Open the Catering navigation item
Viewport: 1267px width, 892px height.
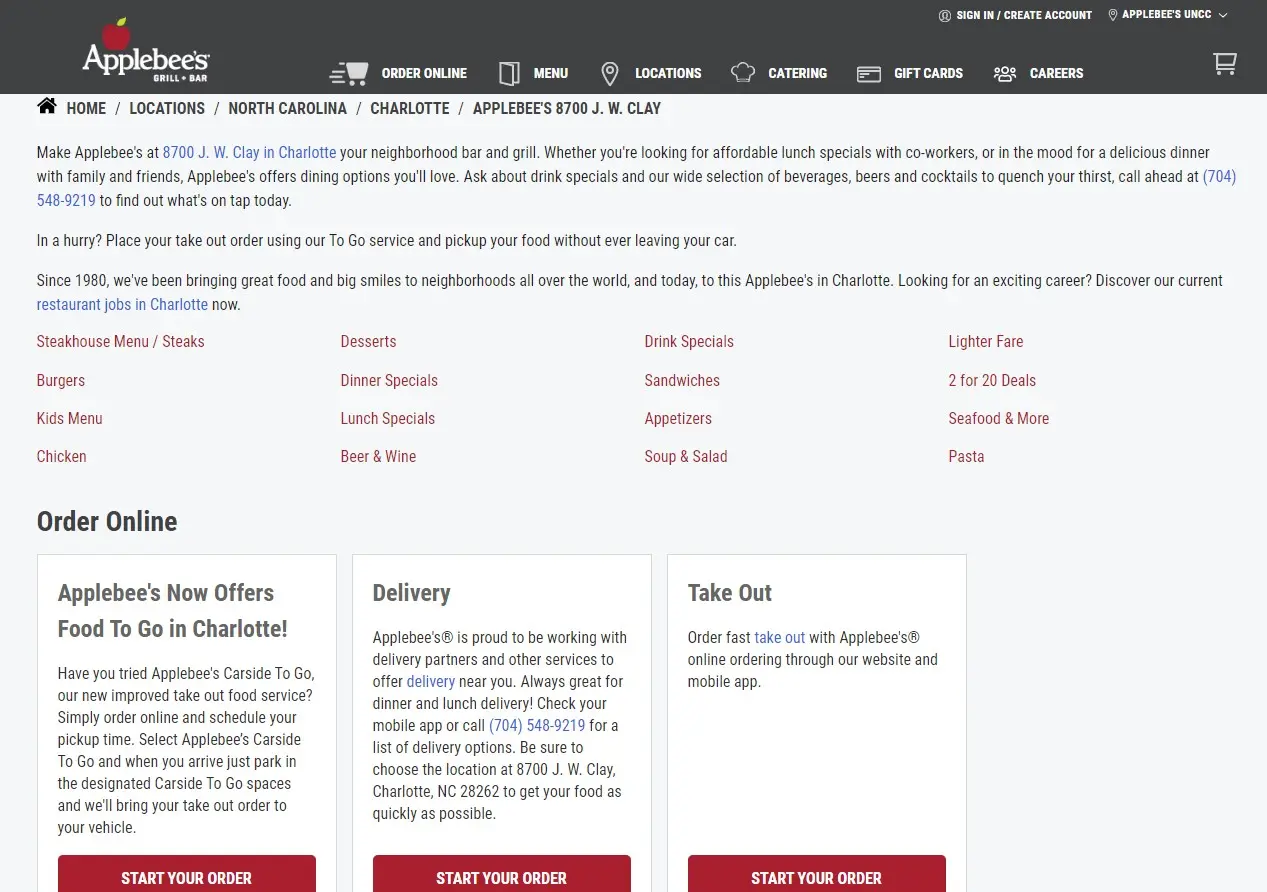pyautogui.click(x=797, y=73)
